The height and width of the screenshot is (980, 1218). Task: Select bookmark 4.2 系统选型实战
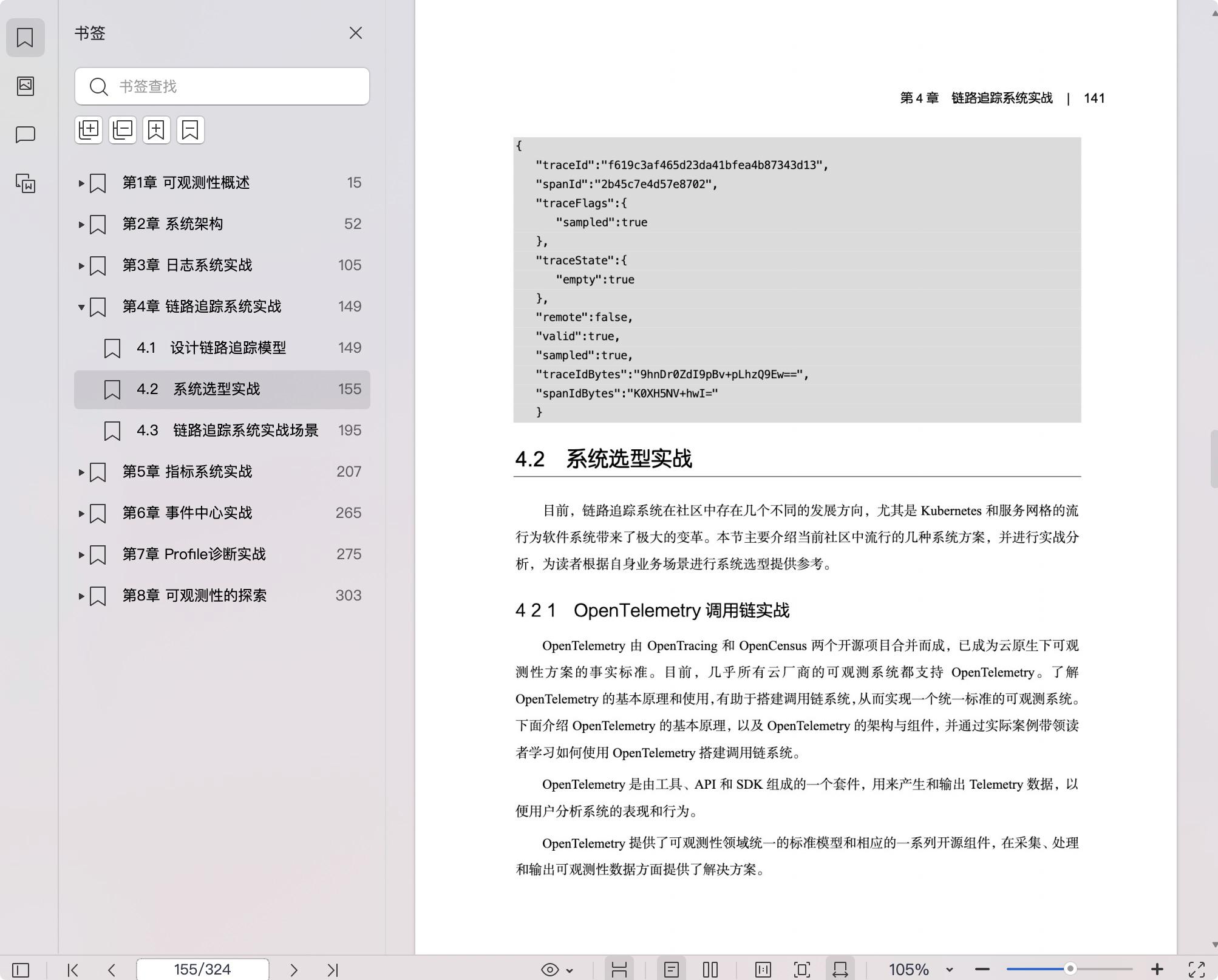[222, 389]
